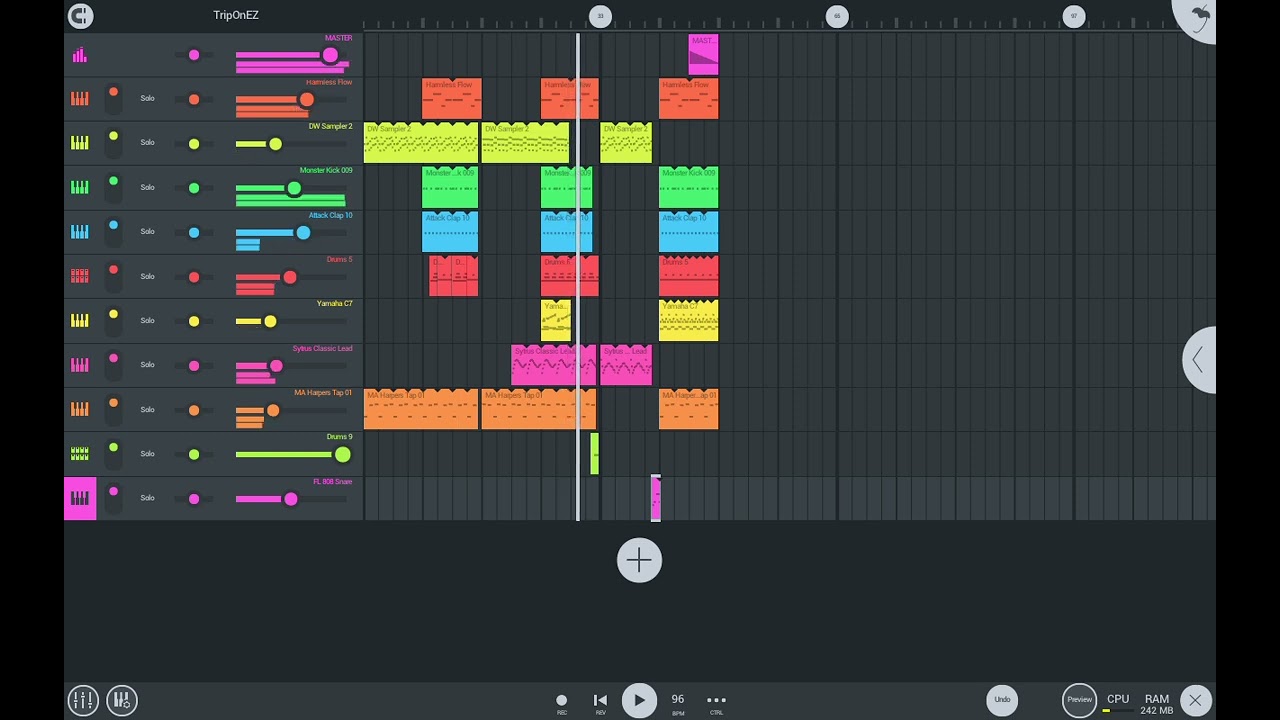Select the Drums 9 drum pad icon

tap(80, 454)
